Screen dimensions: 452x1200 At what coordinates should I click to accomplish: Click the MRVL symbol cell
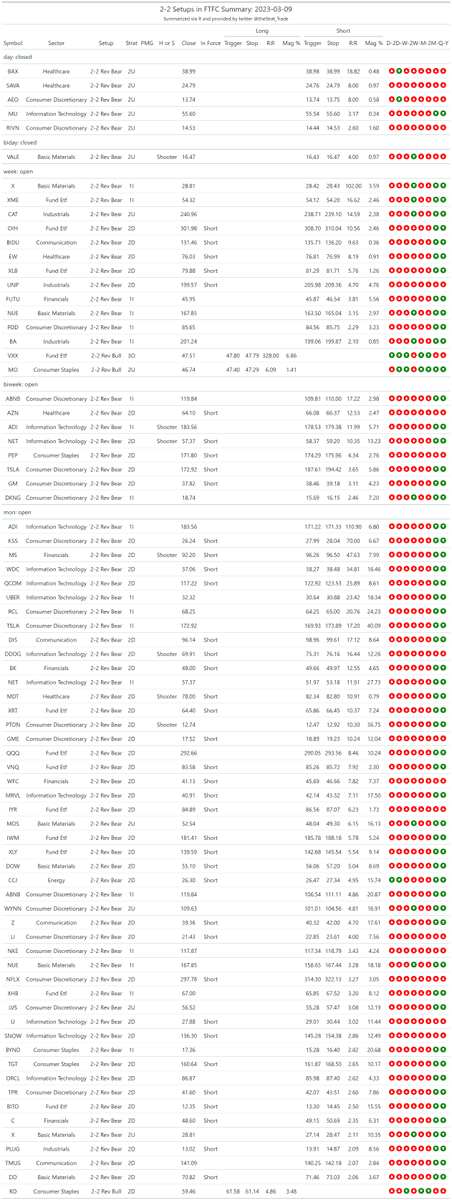click(x=13, y=794)
